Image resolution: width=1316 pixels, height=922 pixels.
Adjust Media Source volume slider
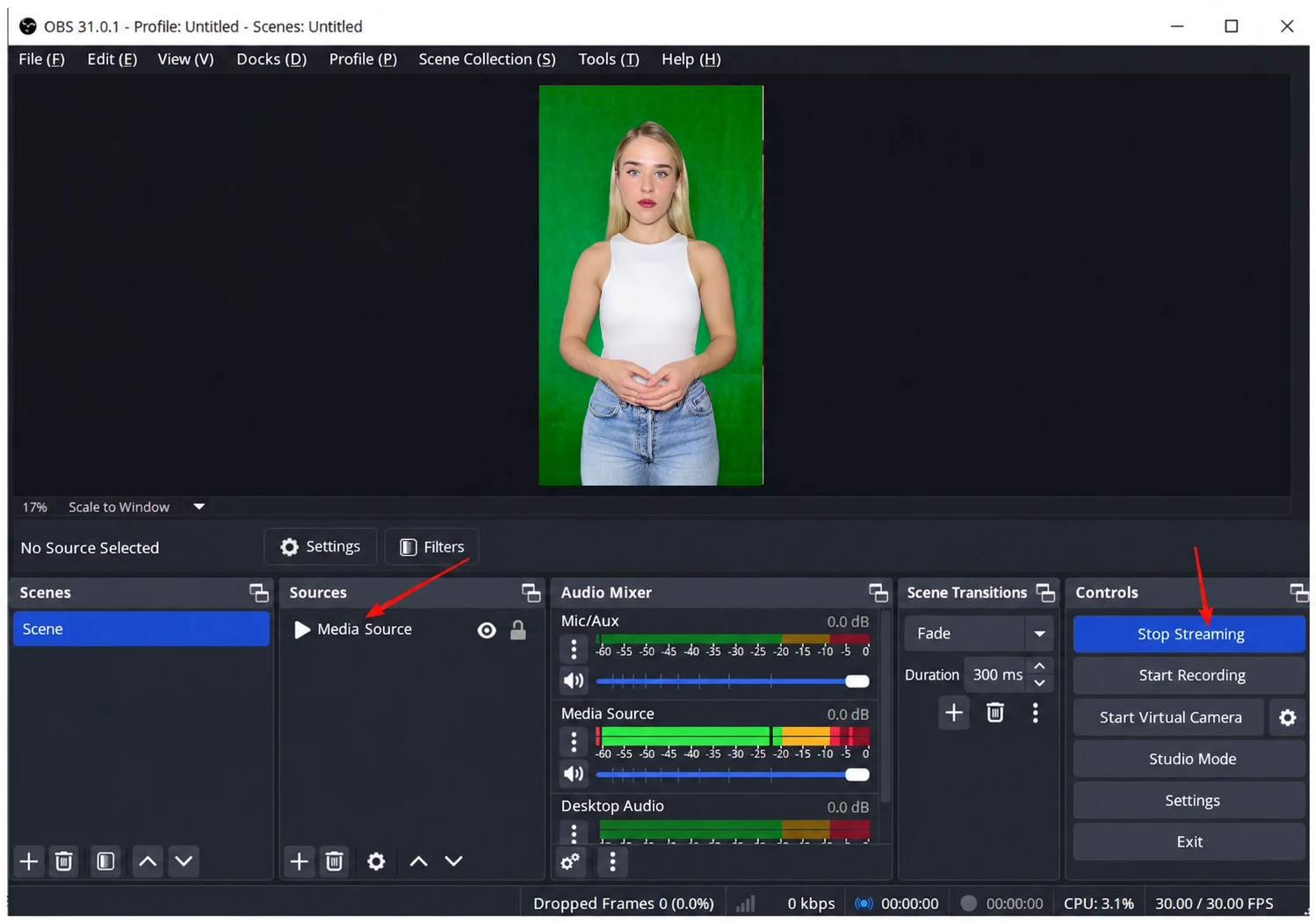[733, 774]
